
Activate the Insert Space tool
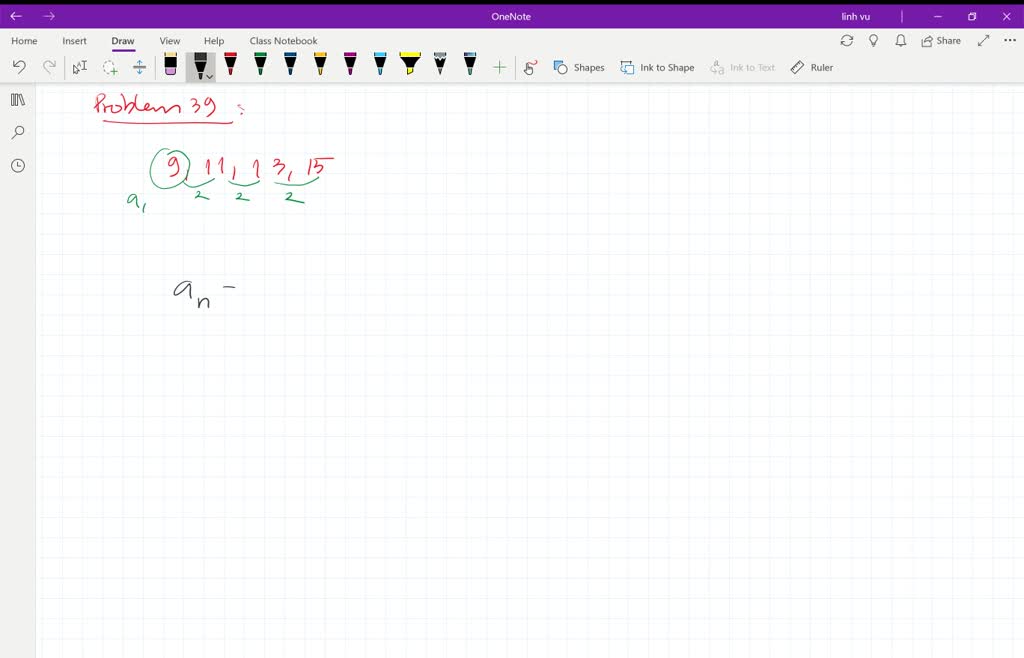[140, 67]
